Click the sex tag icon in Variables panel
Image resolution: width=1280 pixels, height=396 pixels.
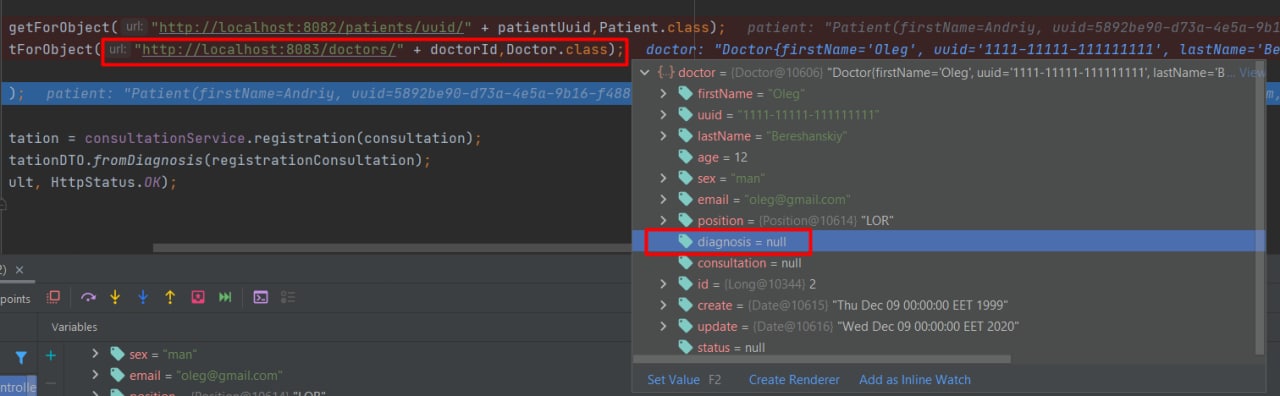tap(117, 354)
